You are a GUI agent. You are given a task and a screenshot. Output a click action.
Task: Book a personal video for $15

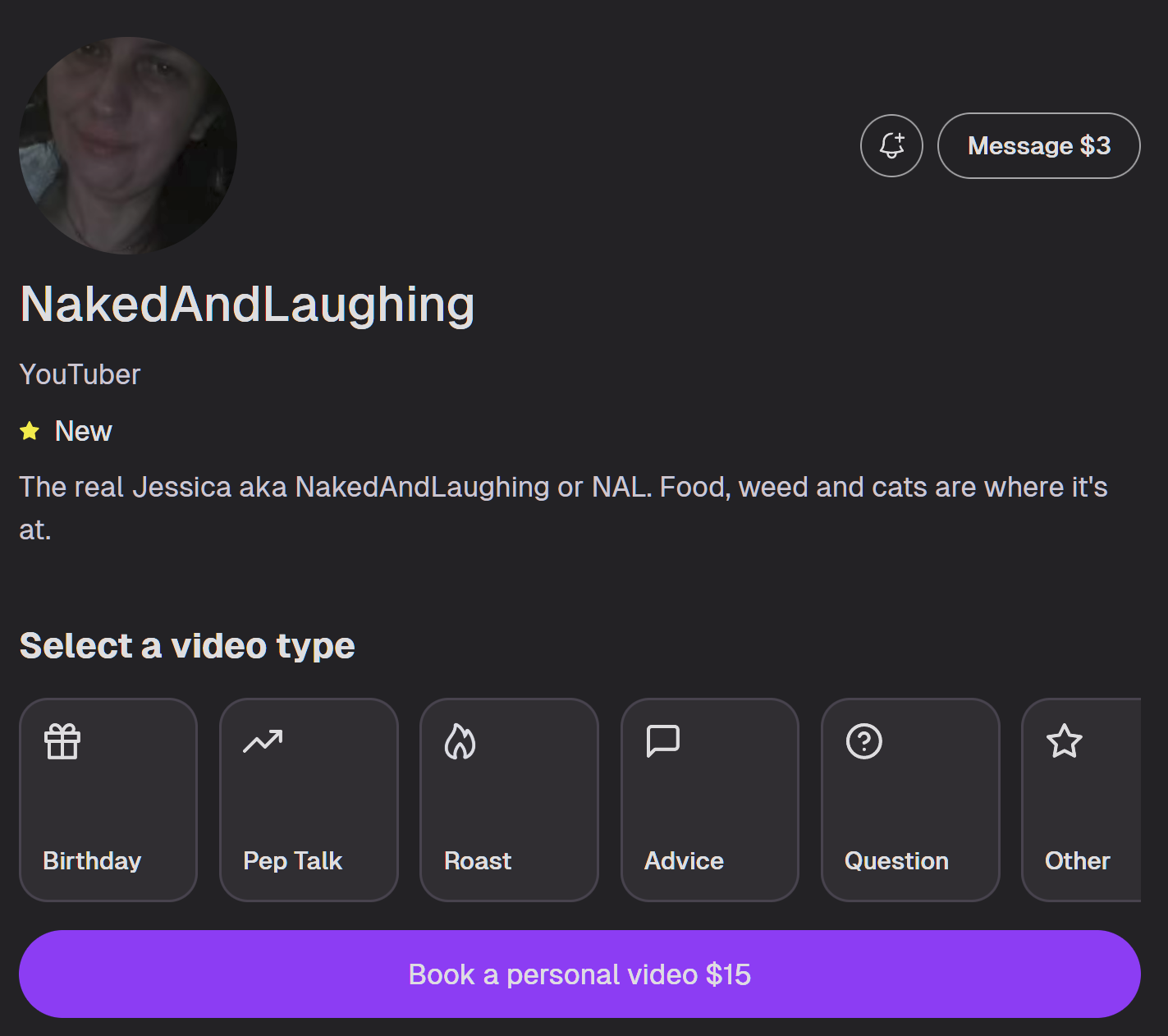[579, 974]
